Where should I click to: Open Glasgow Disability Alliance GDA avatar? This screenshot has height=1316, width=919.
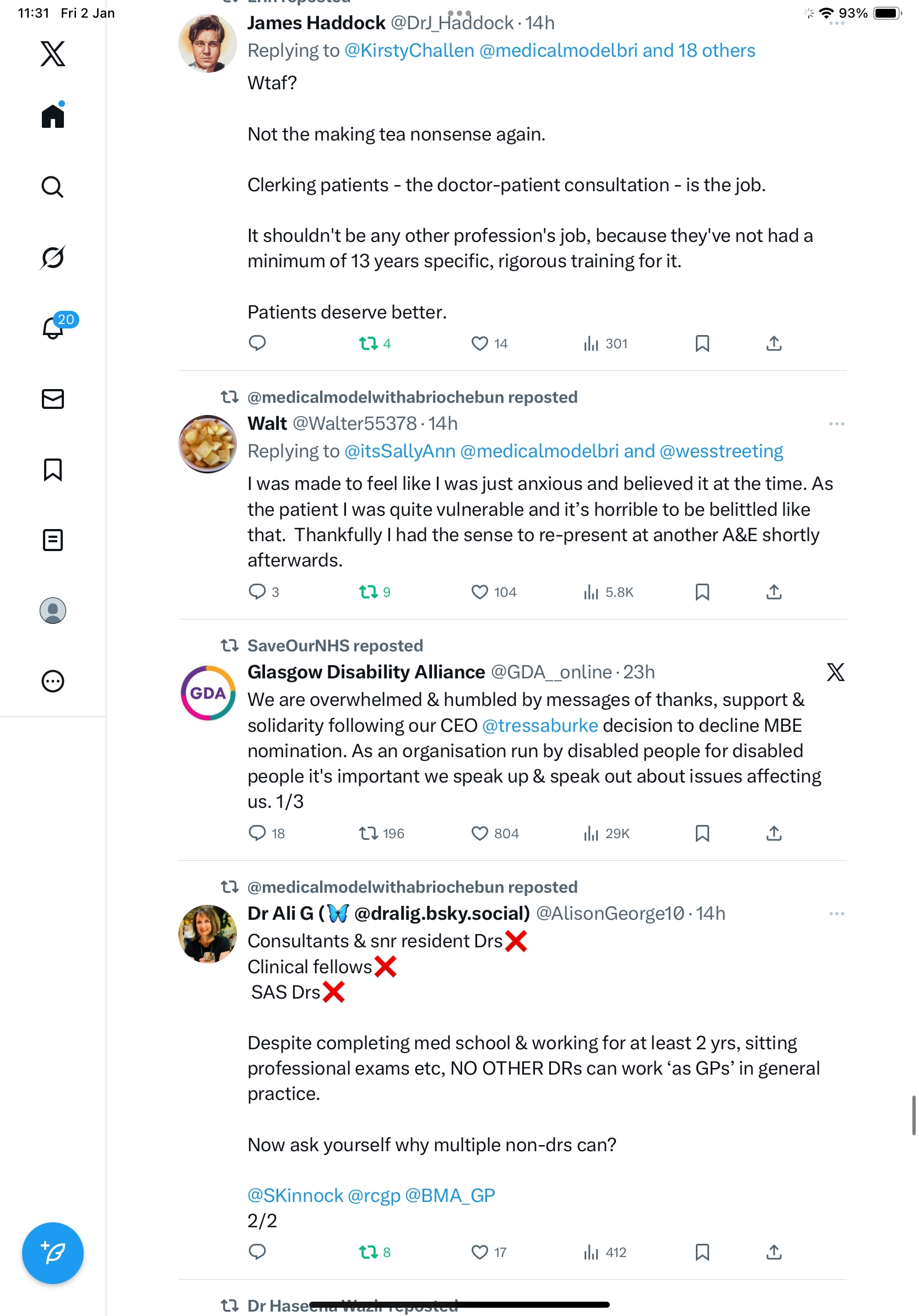tap(207, 693)
